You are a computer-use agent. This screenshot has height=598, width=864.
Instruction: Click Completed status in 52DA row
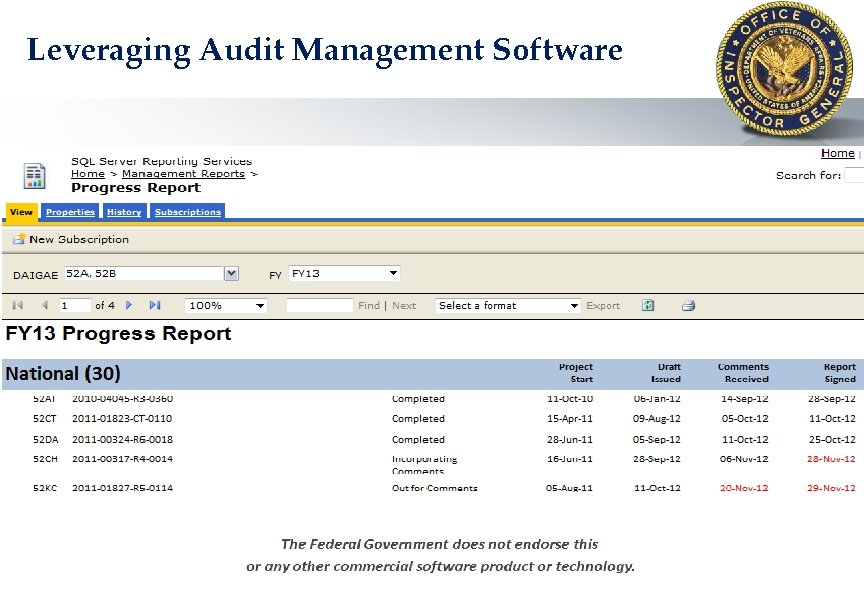coord(418,439)
